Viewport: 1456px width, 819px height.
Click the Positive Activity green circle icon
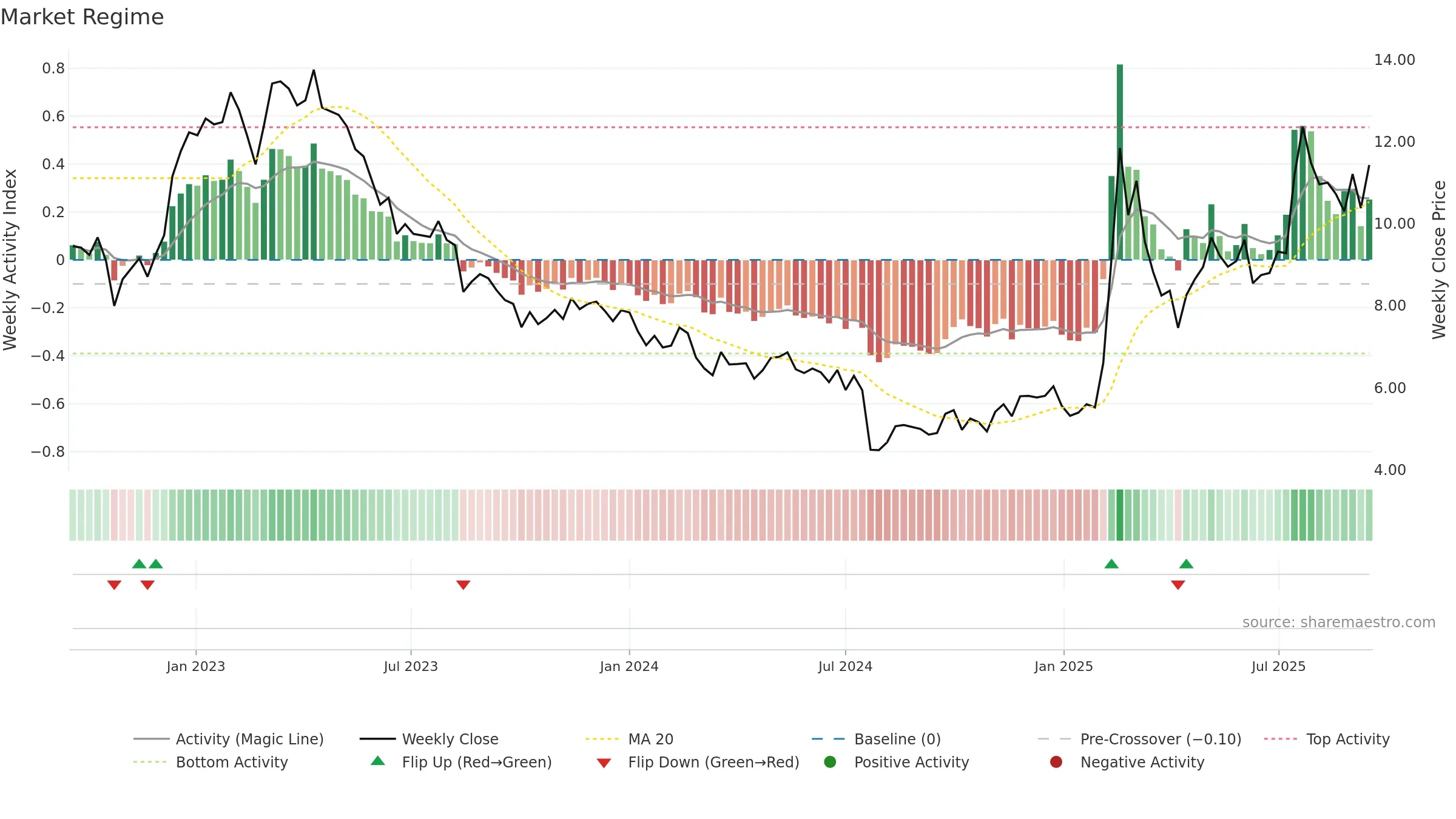point(831,762)
